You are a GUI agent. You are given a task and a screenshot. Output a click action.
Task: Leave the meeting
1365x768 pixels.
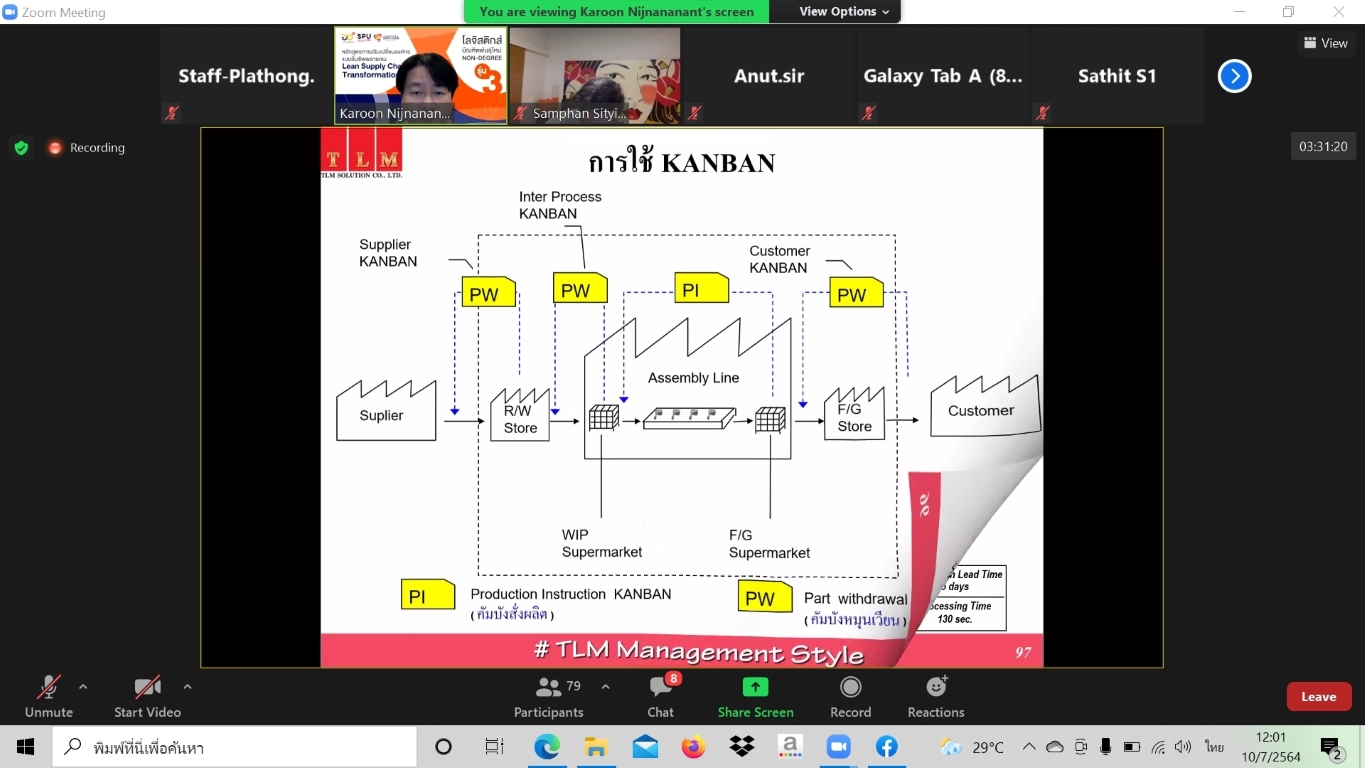pos(1318,697)
